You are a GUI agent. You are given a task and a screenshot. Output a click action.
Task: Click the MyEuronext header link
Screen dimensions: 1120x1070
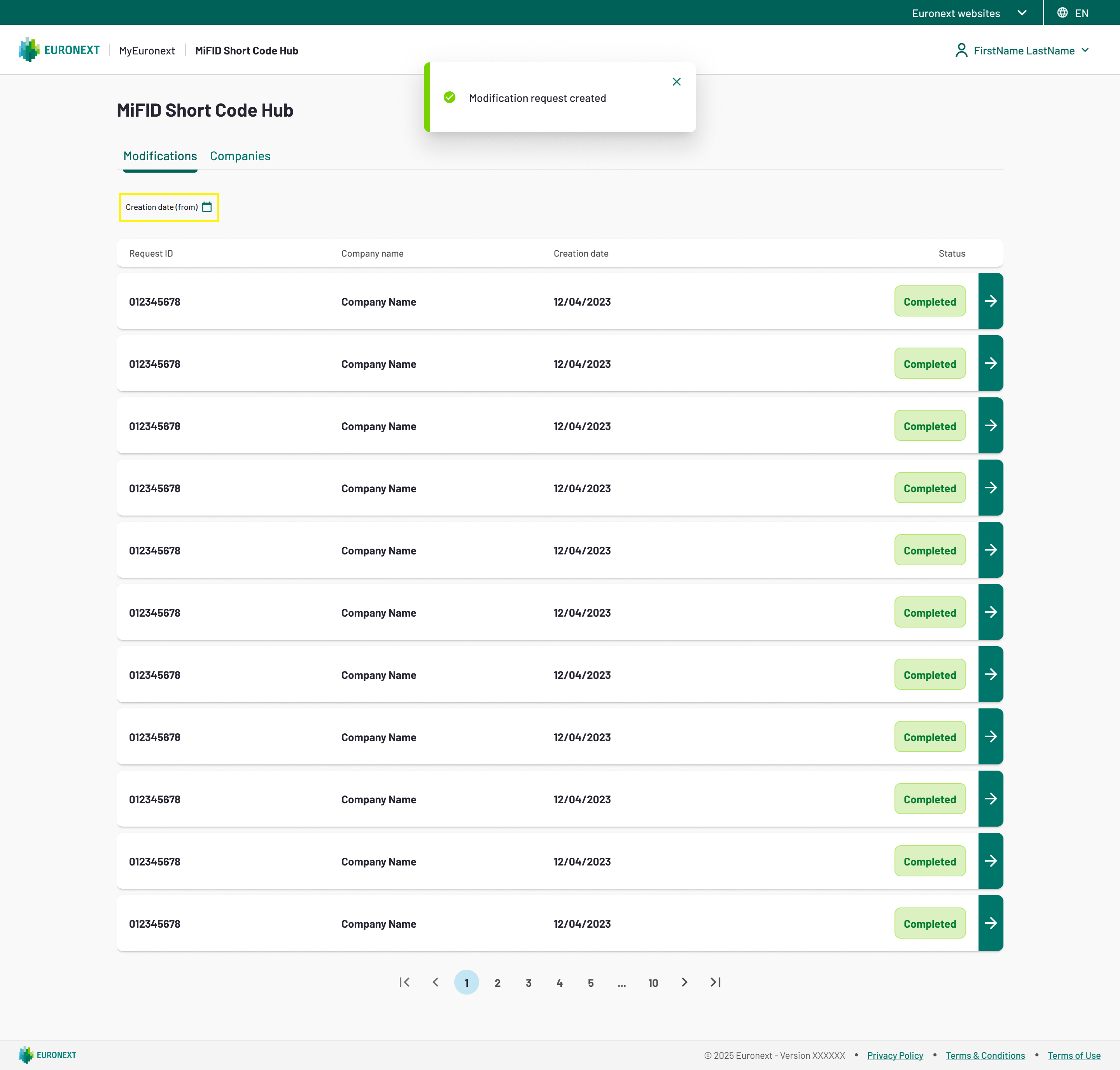[x=147, y=50]
